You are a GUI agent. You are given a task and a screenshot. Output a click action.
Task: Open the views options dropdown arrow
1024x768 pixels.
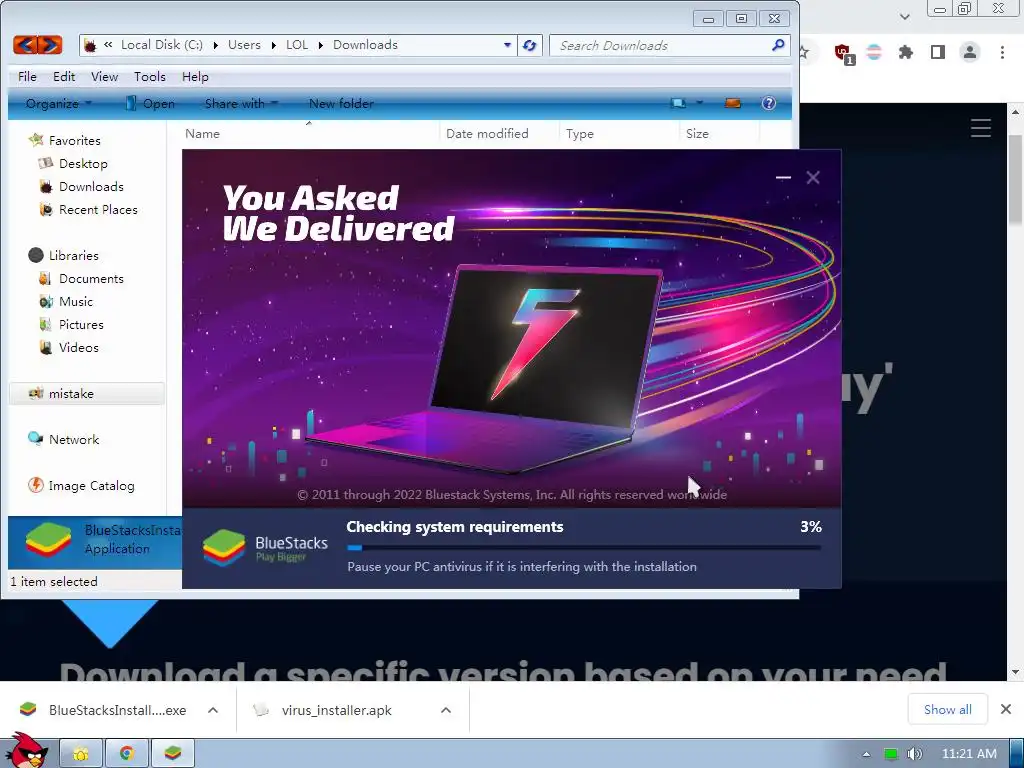click(699, 103)
